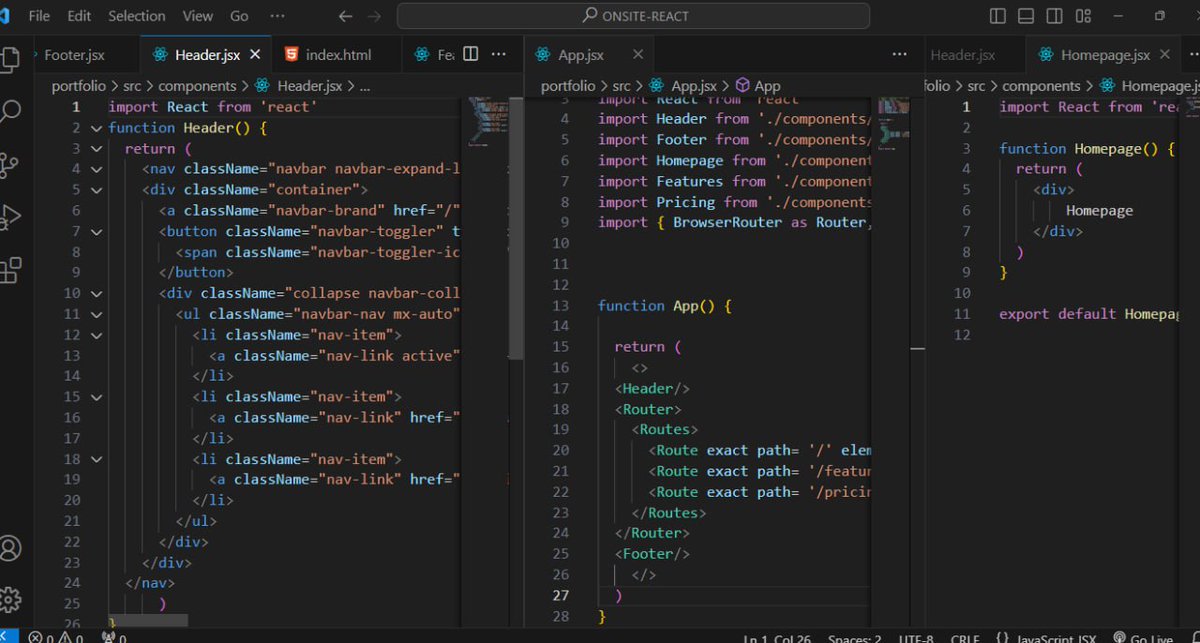The width and height of the screenshot is (1200, 643).
Task: Open the View menu
Action: coord(198,16)
